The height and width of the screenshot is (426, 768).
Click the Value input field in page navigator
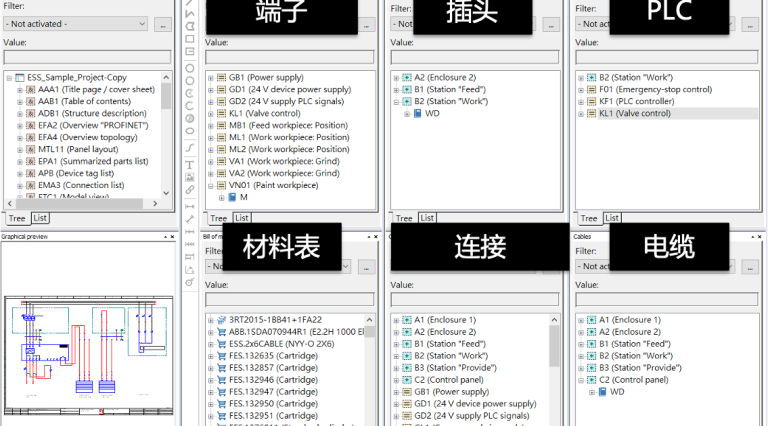(88, 57)
